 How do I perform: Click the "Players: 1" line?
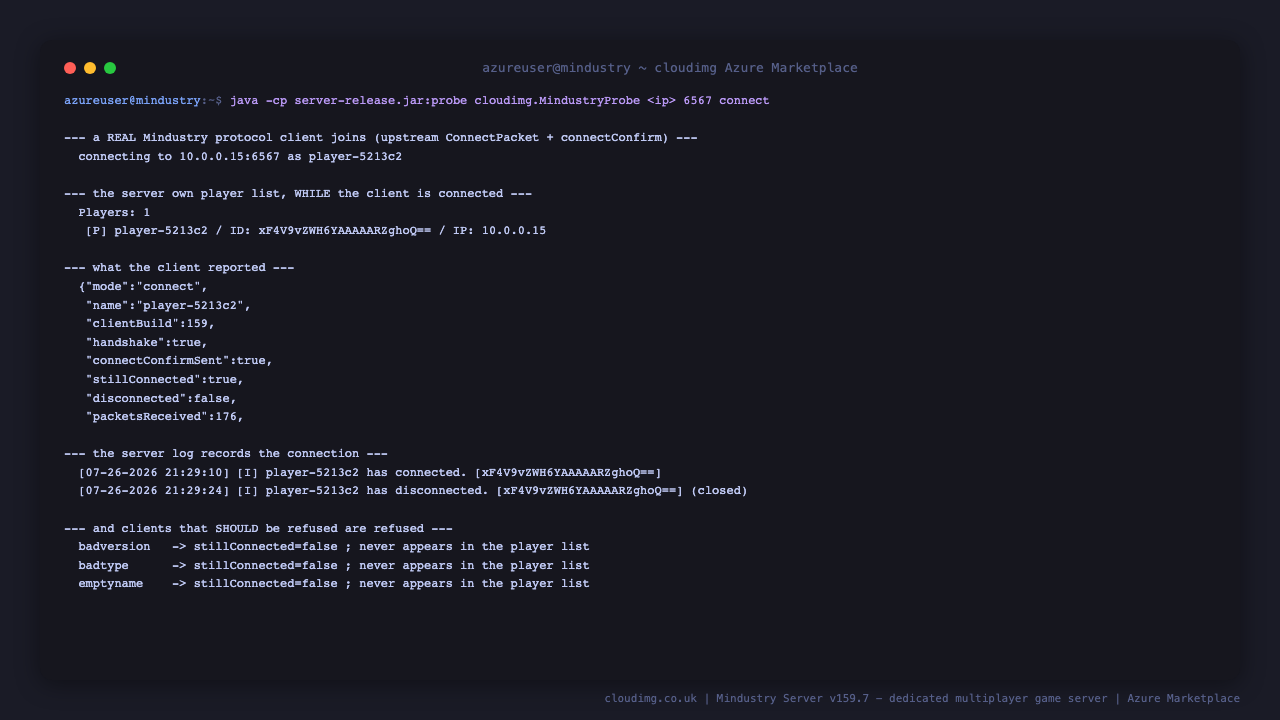114,213
